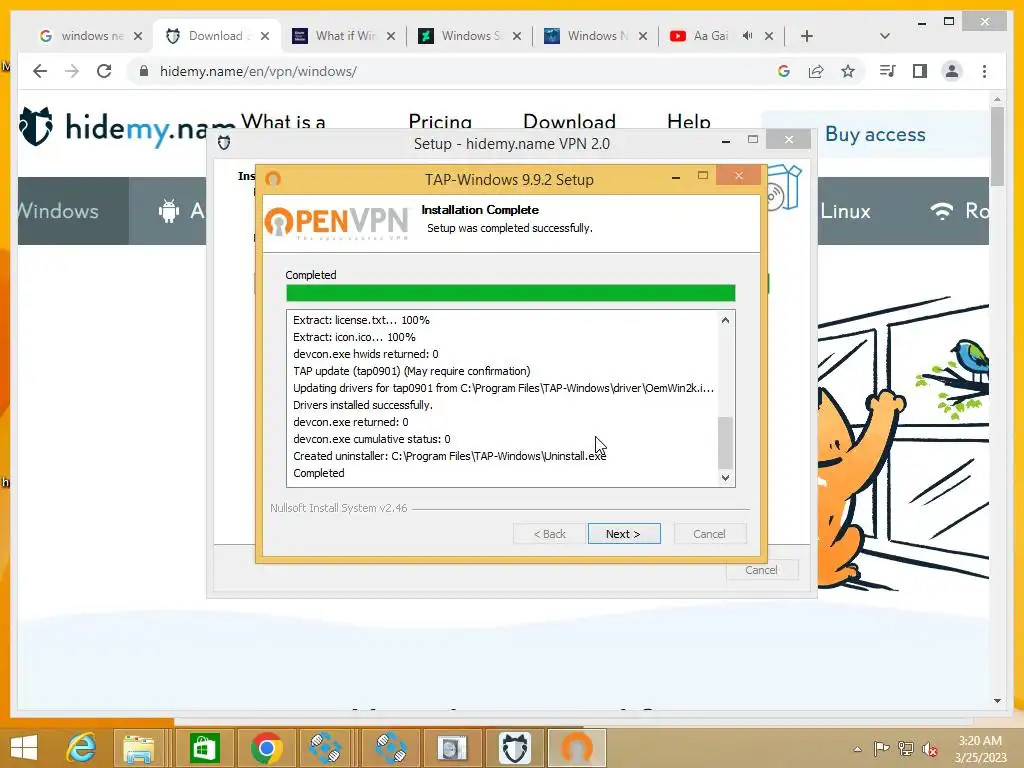Click hidemy.name VPN Setup title bar icon
Viewport: 1024px width, 768px height.
(x=224, y=142)
